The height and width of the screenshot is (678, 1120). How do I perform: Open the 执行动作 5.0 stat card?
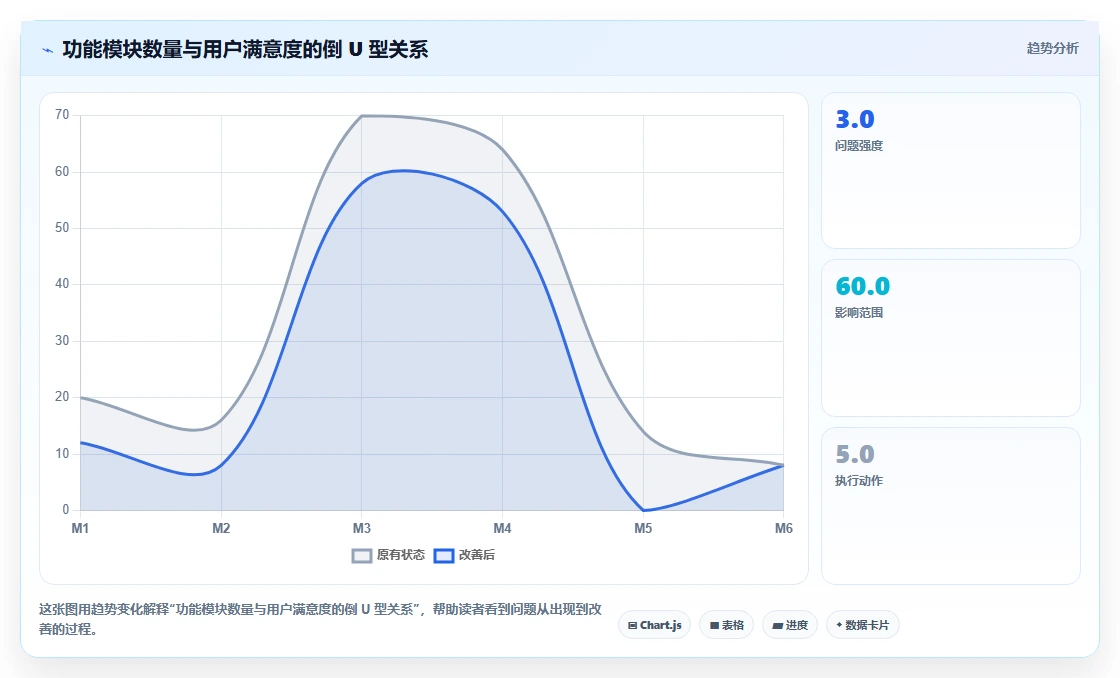[x=951, y=506]
